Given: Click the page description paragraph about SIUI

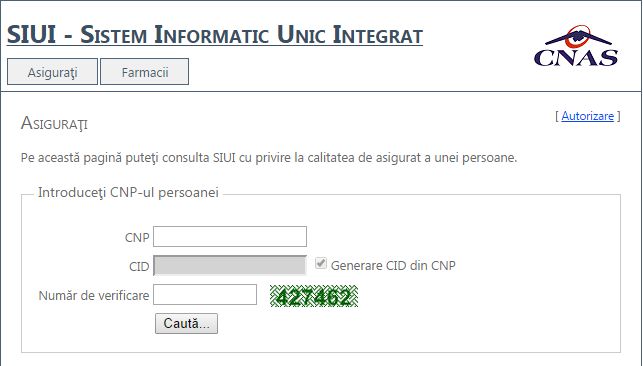Looking at the screenshot, I should click(269, 158).
